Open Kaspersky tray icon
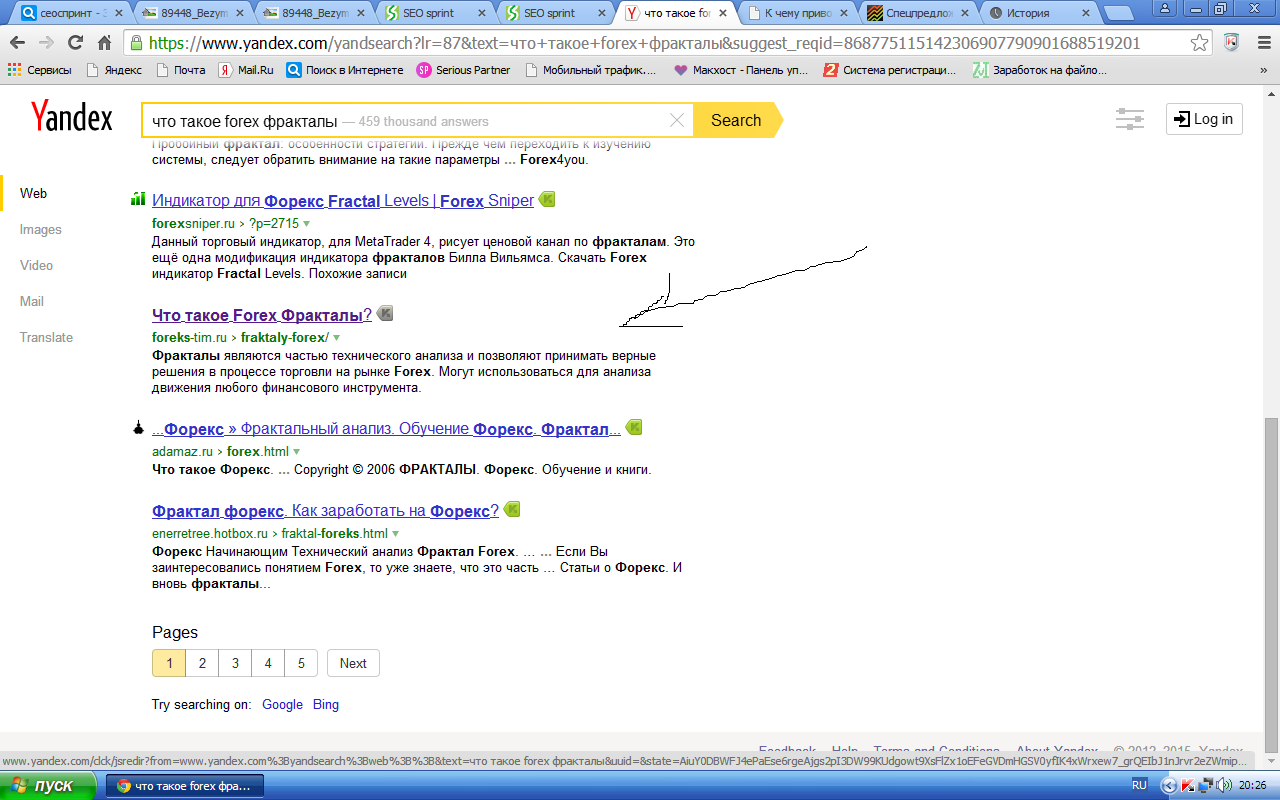This screenshot has width=1280, height=800. (x=1188, y=786)
